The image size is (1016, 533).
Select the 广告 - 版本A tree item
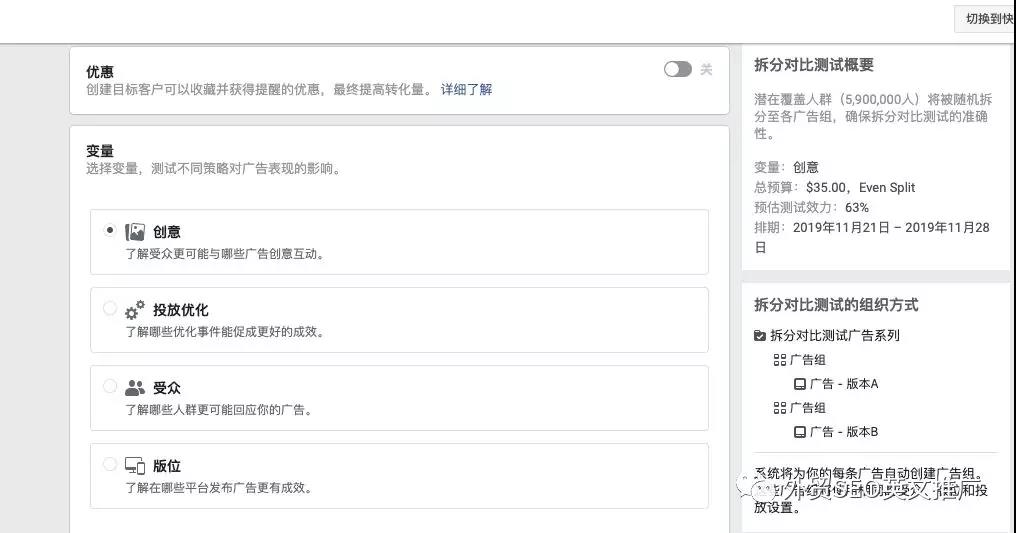coord(837,384)
